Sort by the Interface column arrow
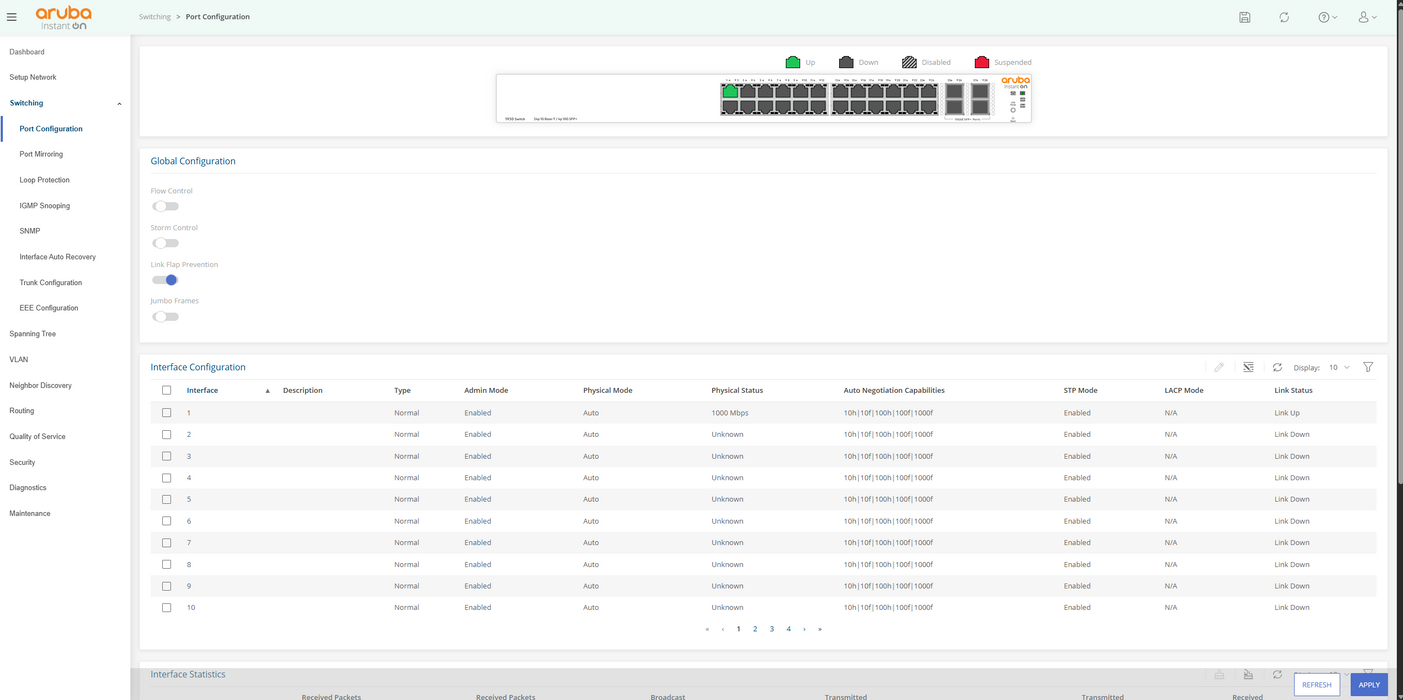The height and width of the screenshot is (700, 1403). [x=267, y=391]
